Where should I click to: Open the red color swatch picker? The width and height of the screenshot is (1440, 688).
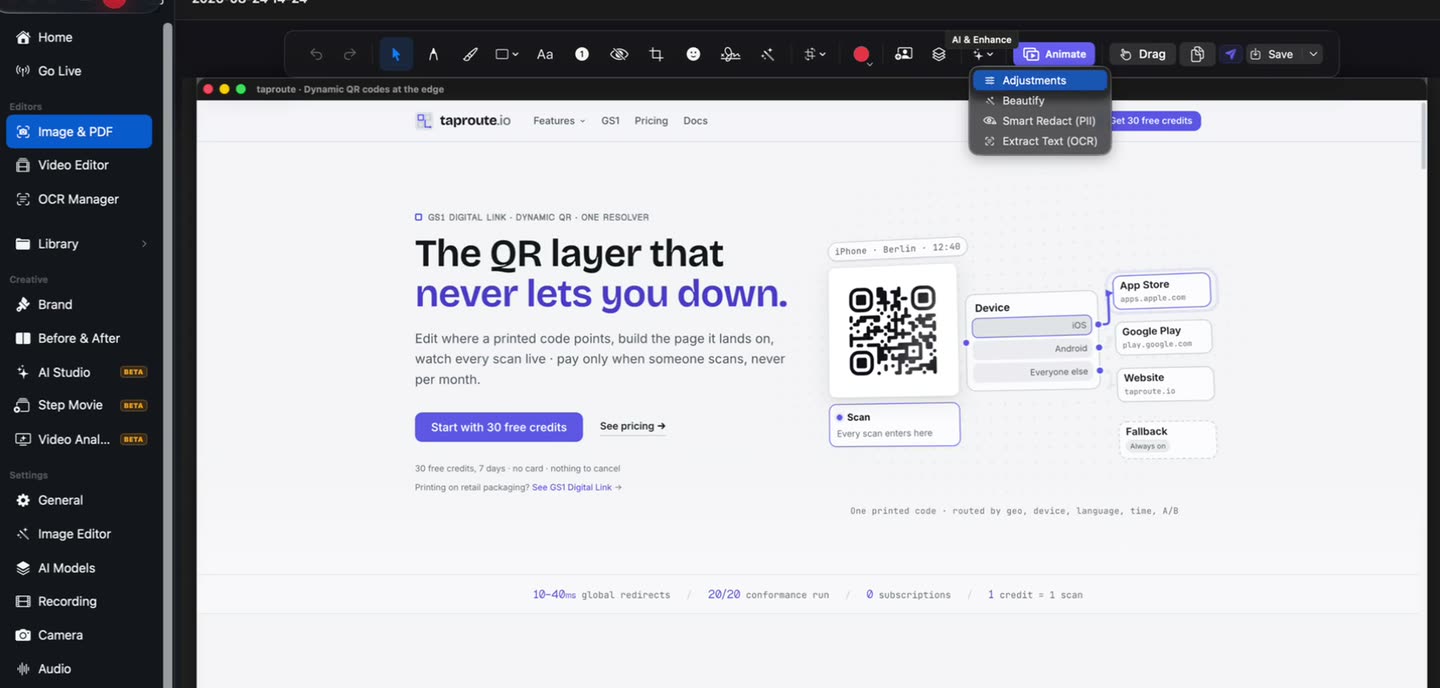coord(861,54)
